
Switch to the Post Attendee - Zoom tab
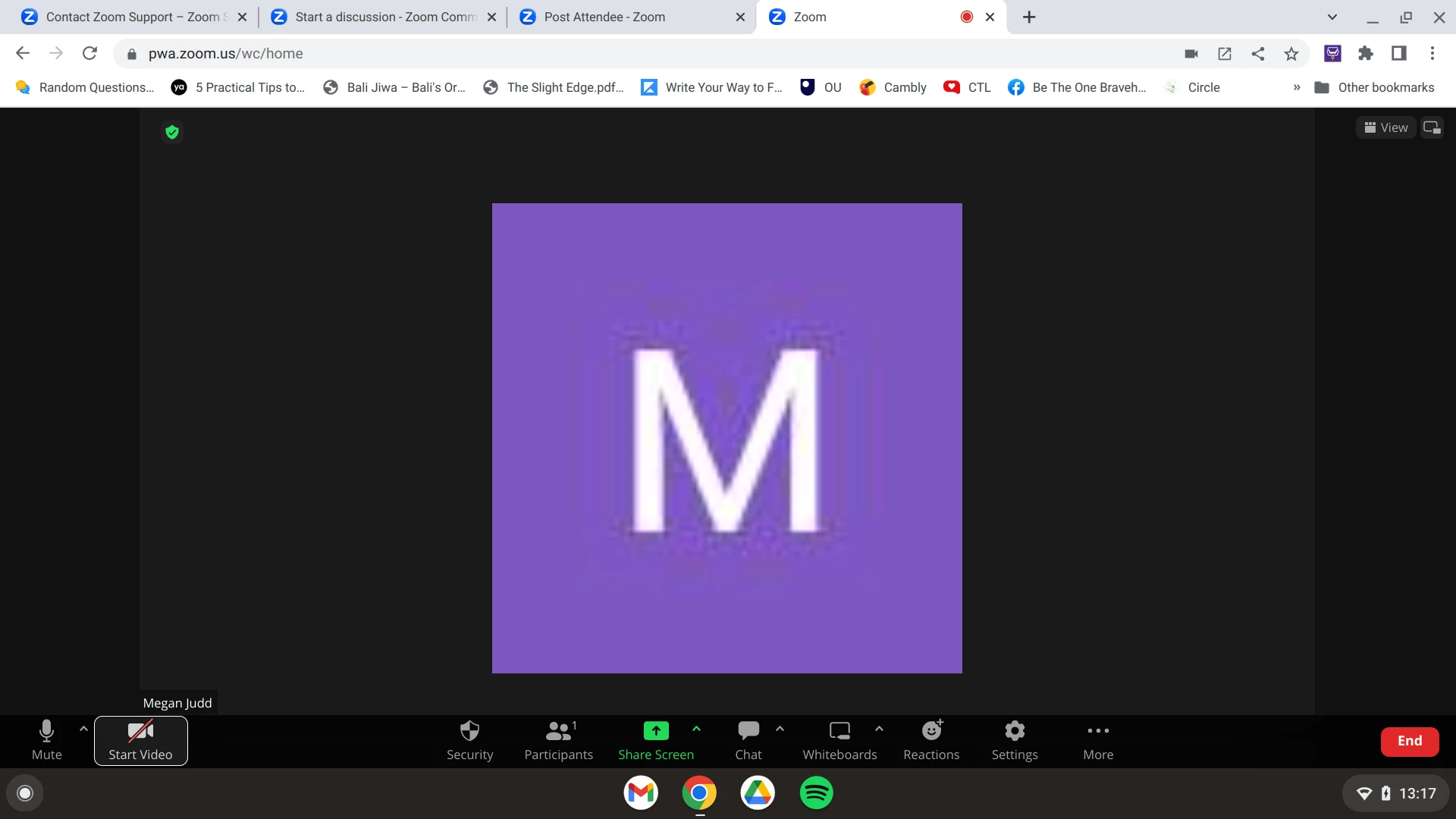(604, 17)
